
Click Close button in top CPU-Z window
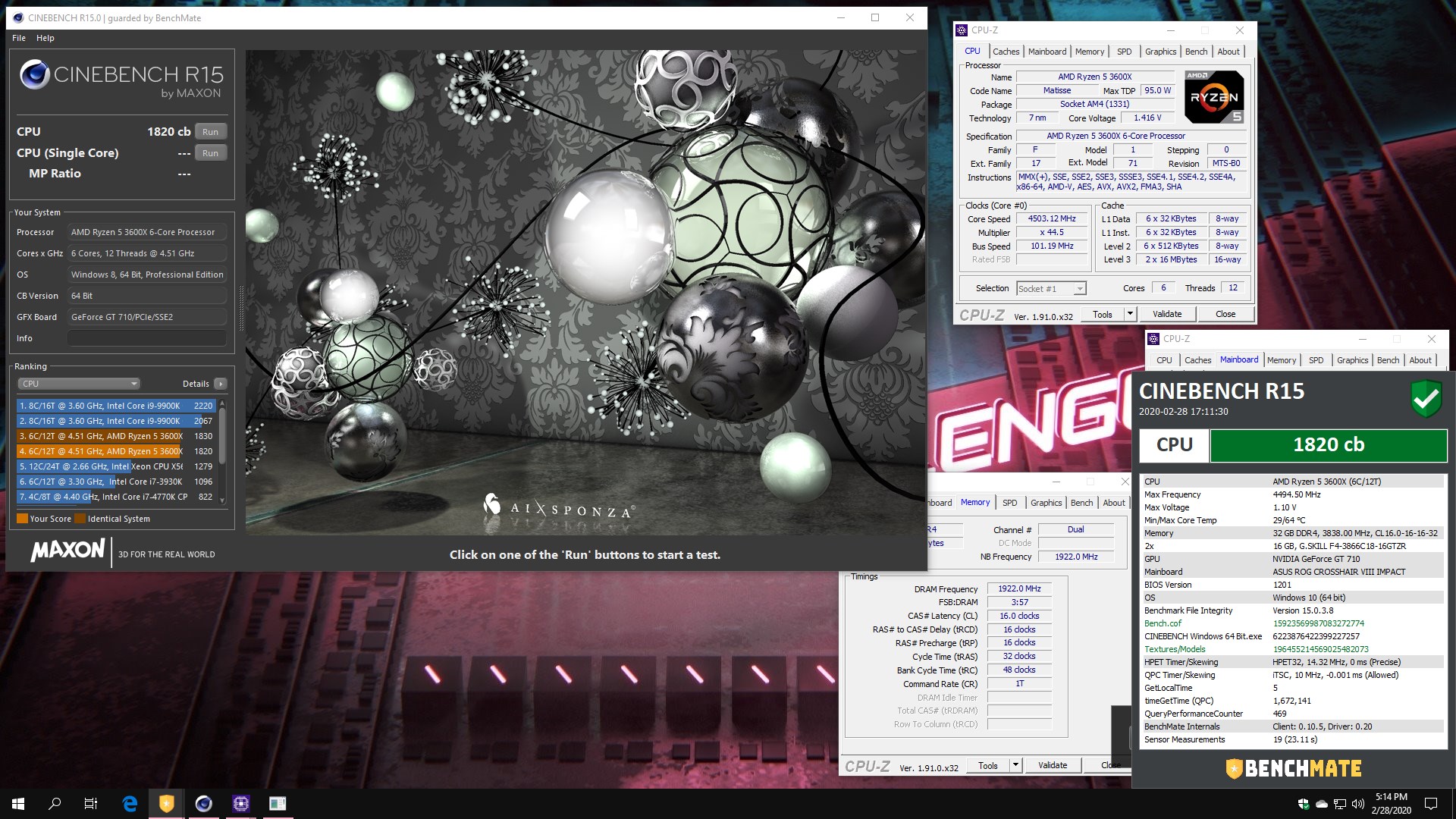coord(1225,314)
